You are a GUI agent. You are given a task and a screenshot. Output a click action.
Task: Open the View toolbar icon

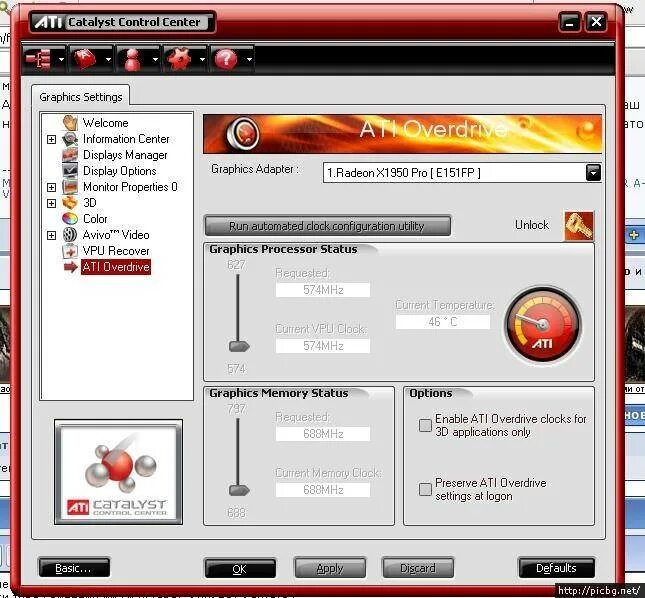39,59
